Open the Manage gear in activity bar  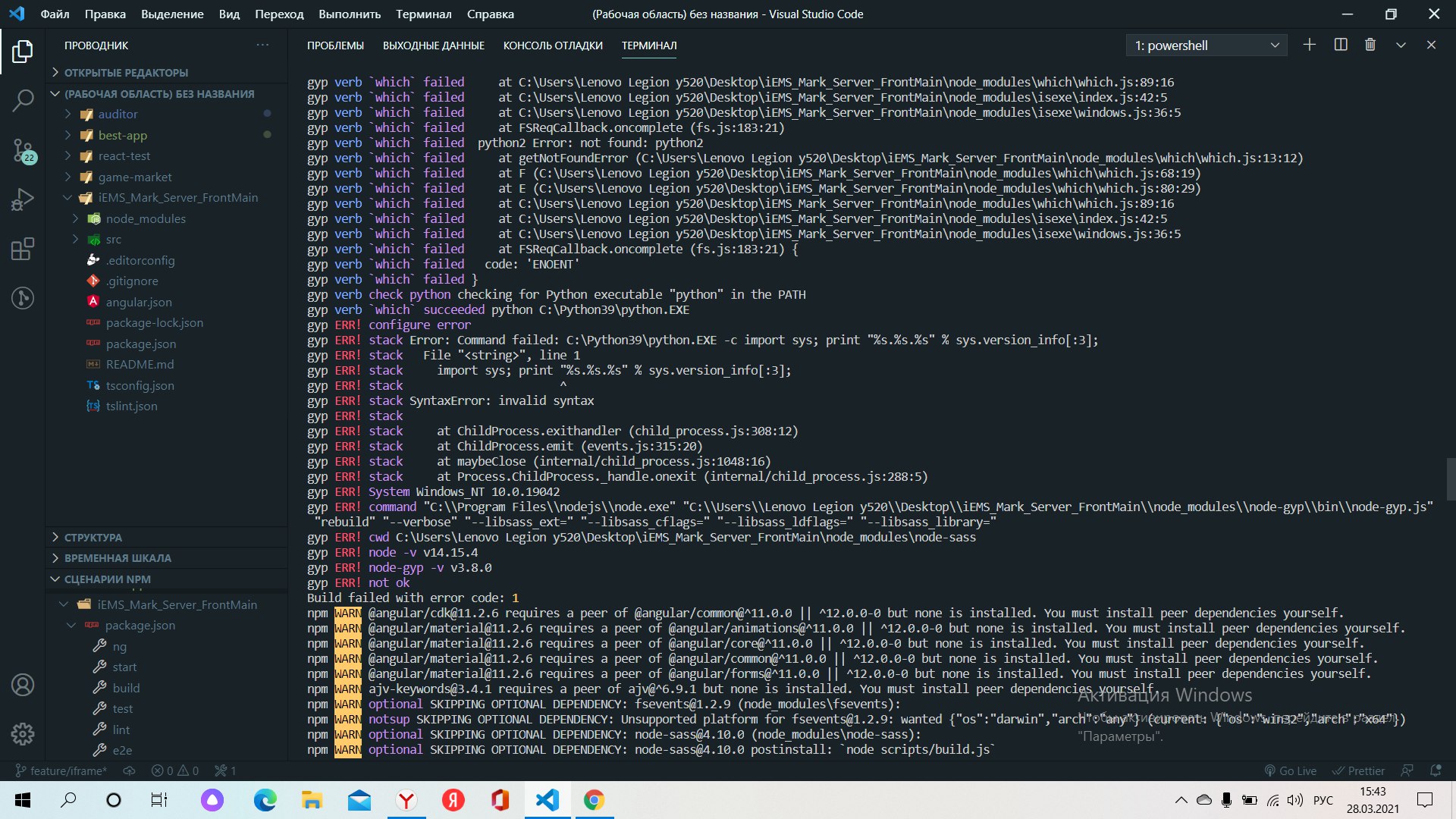[23, 734]
